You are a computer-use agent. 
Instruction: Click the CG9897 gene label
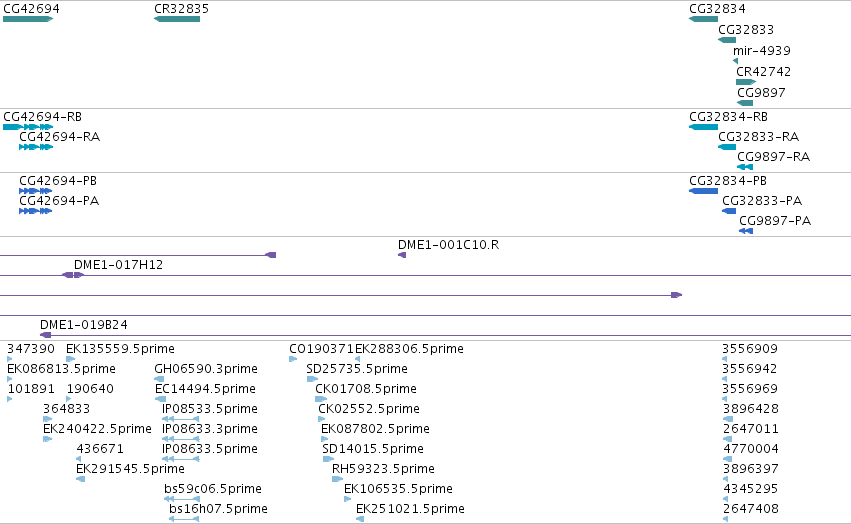point(761,92)
